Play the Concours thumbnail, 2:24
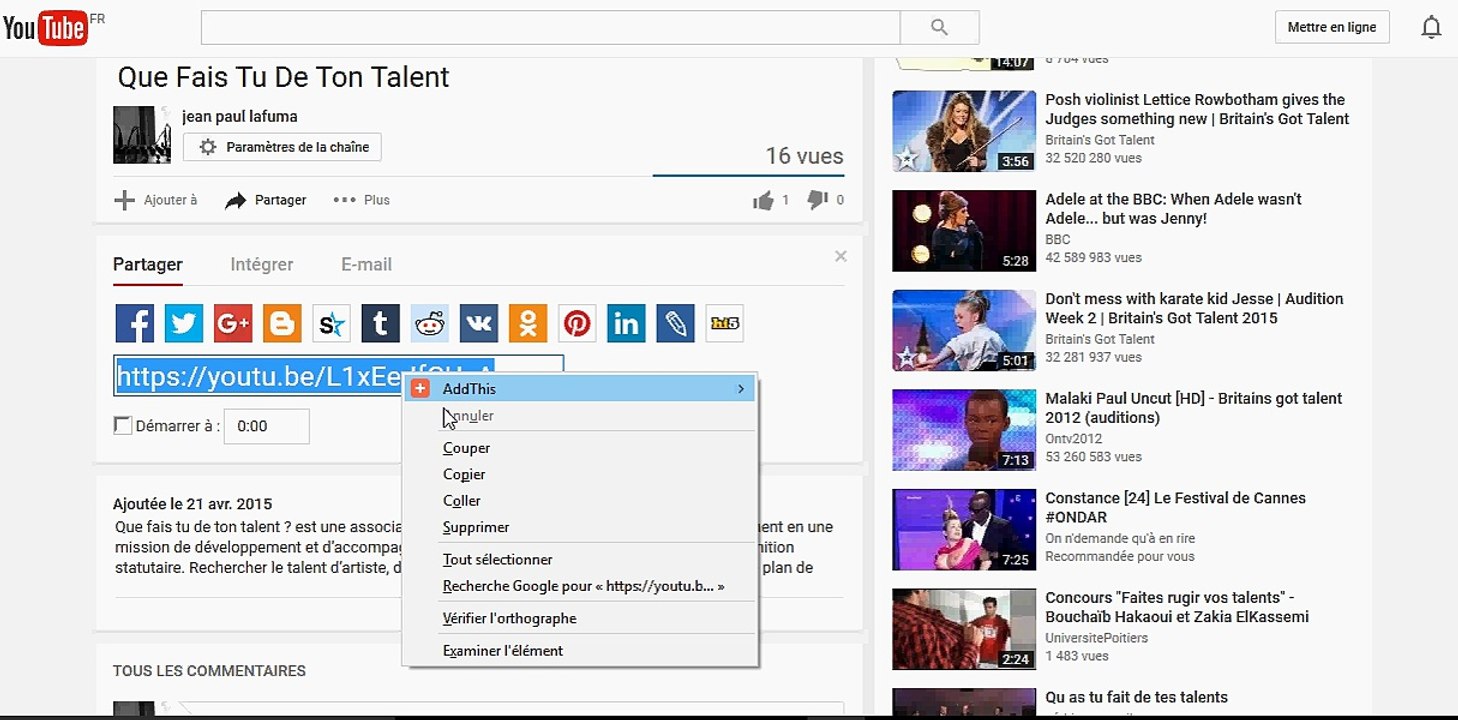The height and width of the screenshot is (720, 1458). tap(964, 628)
